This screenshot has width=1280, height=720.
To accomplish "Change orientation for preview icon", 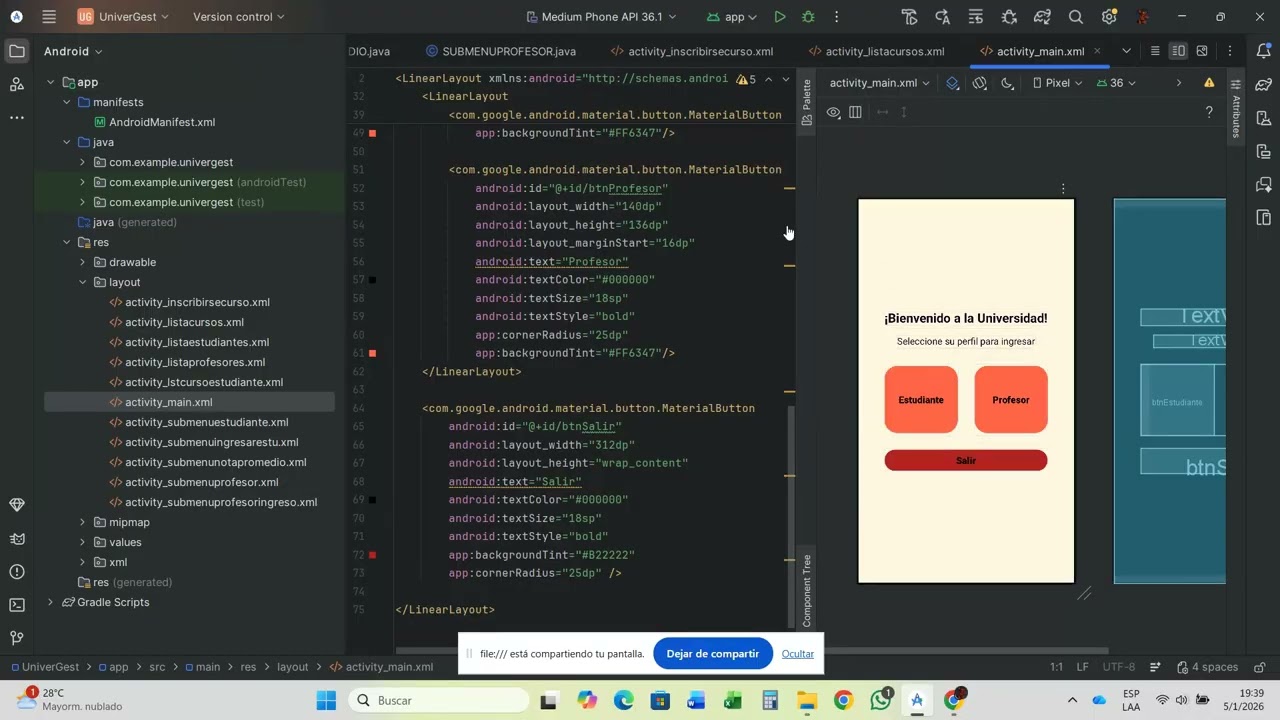I will 980,83.
